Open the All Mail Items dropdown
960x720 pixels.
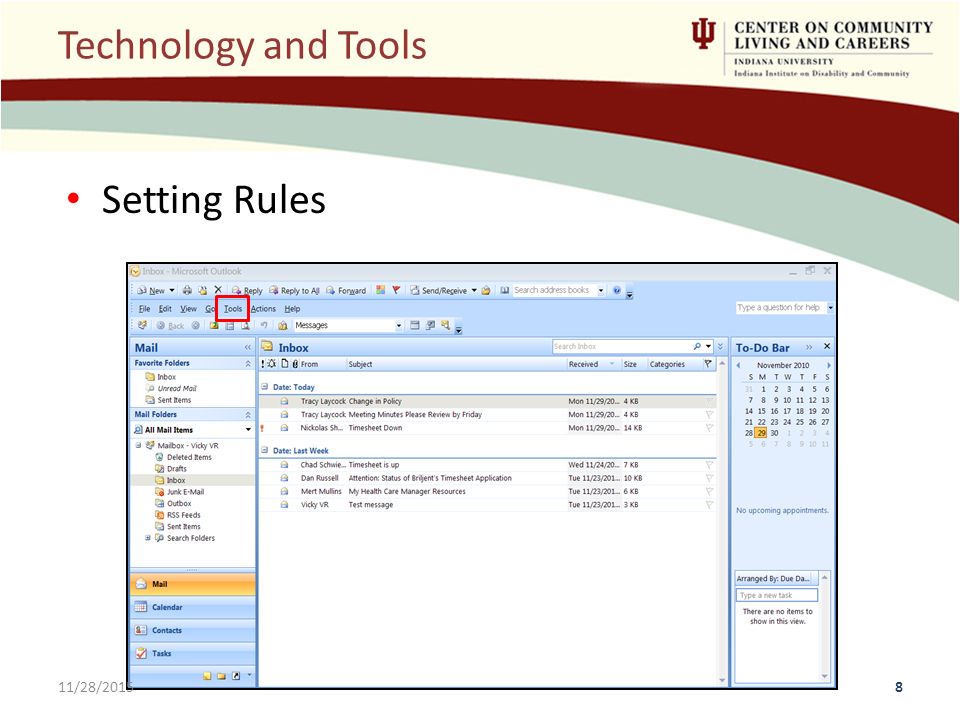[248, 430]
